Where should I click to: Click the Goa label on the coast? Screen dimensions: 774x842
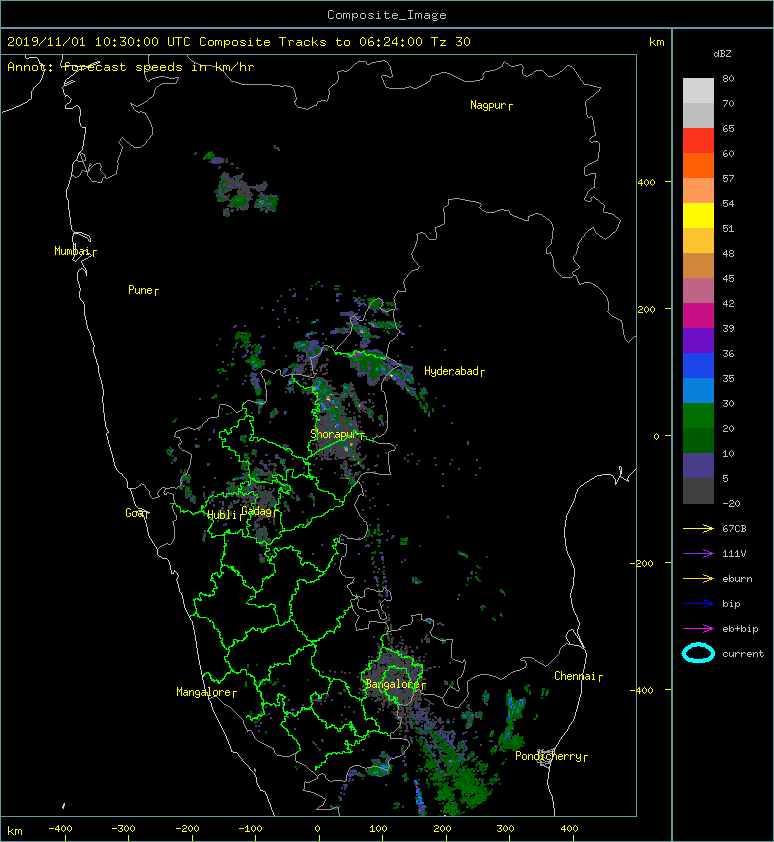(x=134, y=513)
